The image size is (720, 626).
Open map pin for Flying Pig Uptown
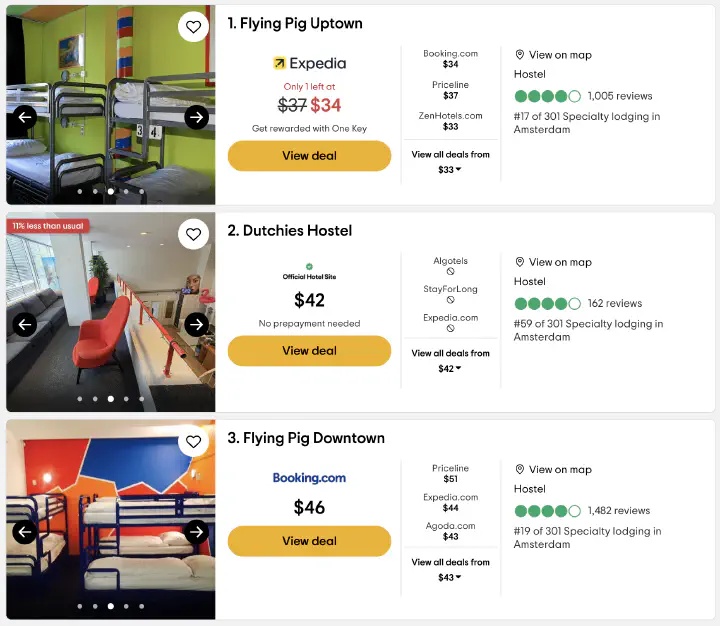[x=520, y=55]
